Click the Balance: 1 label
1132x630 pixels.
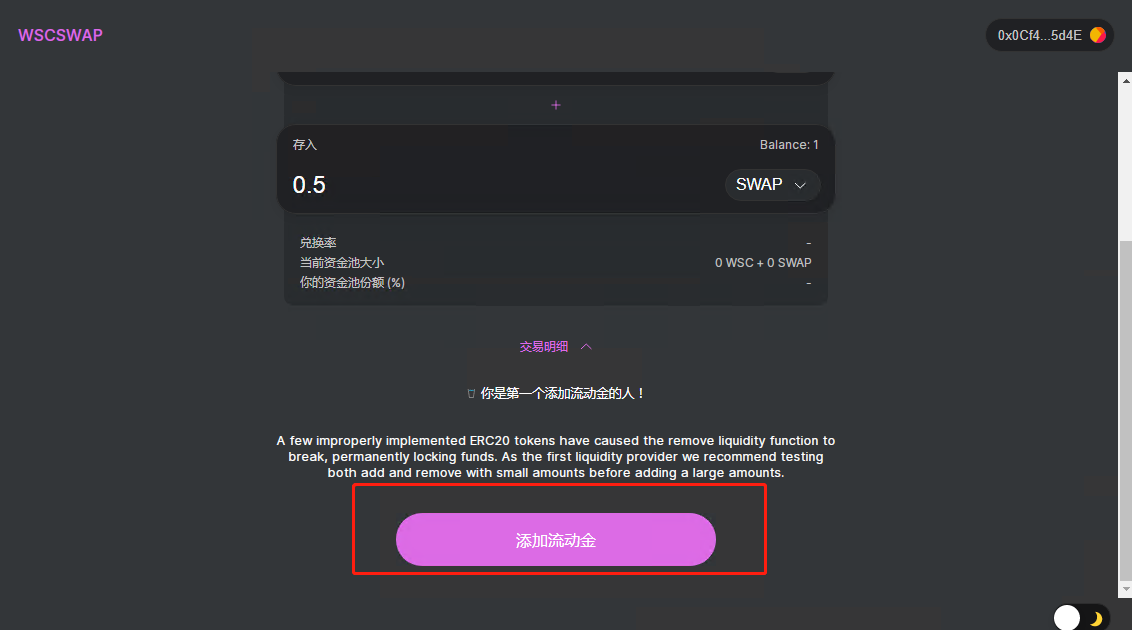point(788,145)
